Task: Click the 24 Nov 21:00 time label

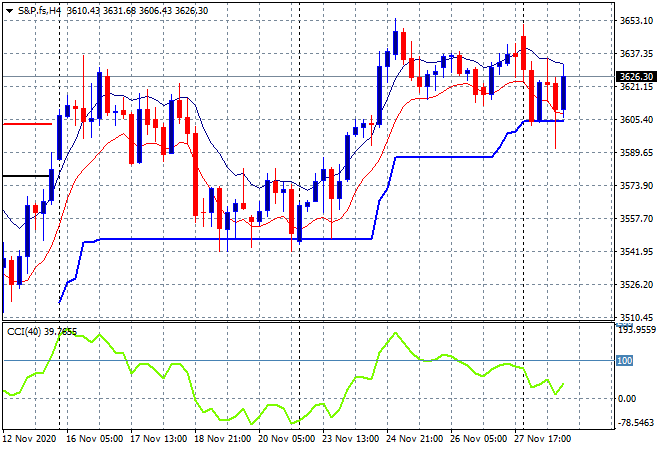Action: [415, 439]
